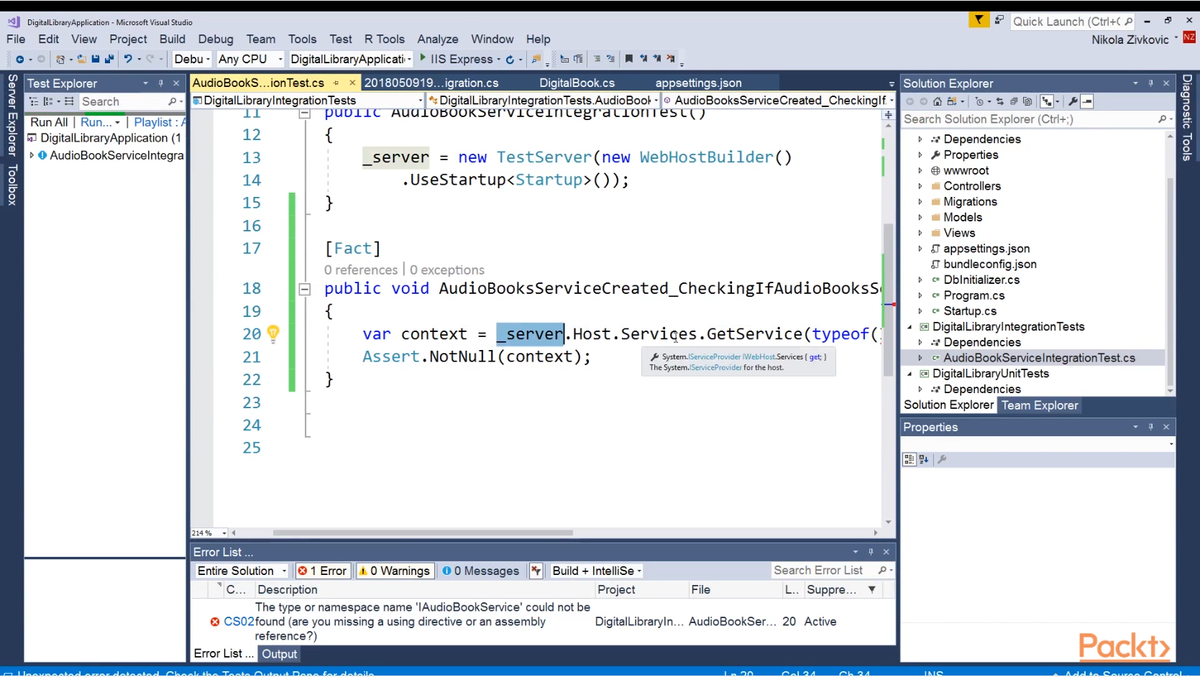
Task: Toggle the 1 Error filter button
Action: [322, 571]
